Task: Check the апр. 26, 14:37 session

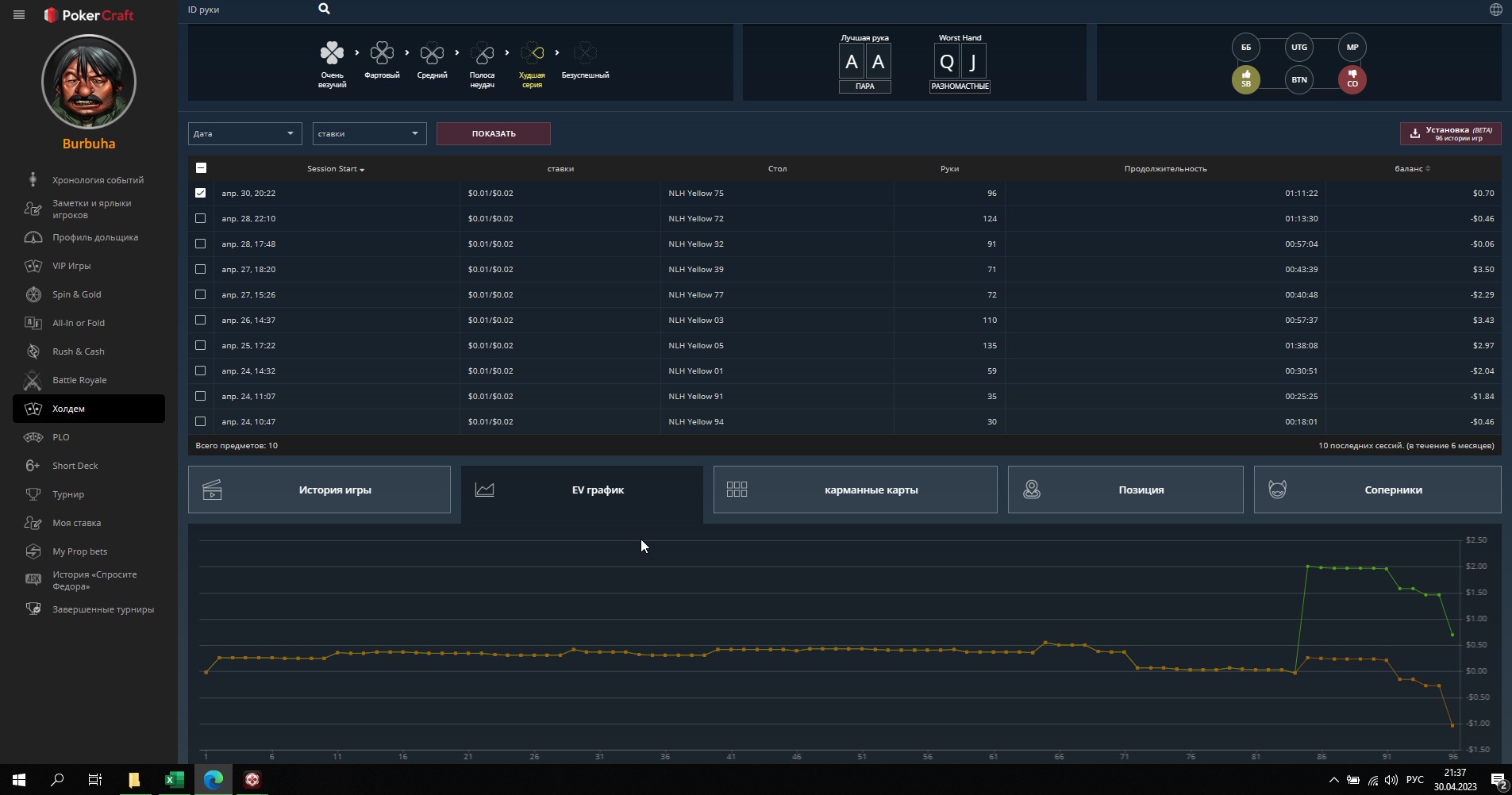Action: [200, 320]
